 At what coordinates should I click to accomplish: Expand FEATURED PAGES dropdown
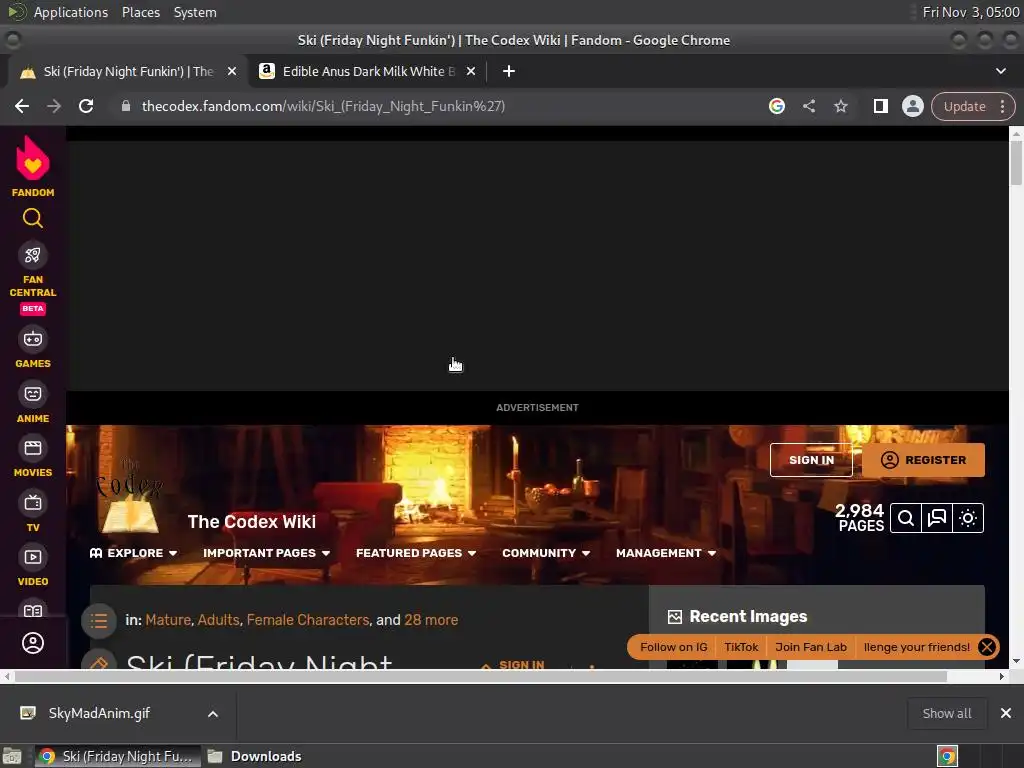[416, 553]
